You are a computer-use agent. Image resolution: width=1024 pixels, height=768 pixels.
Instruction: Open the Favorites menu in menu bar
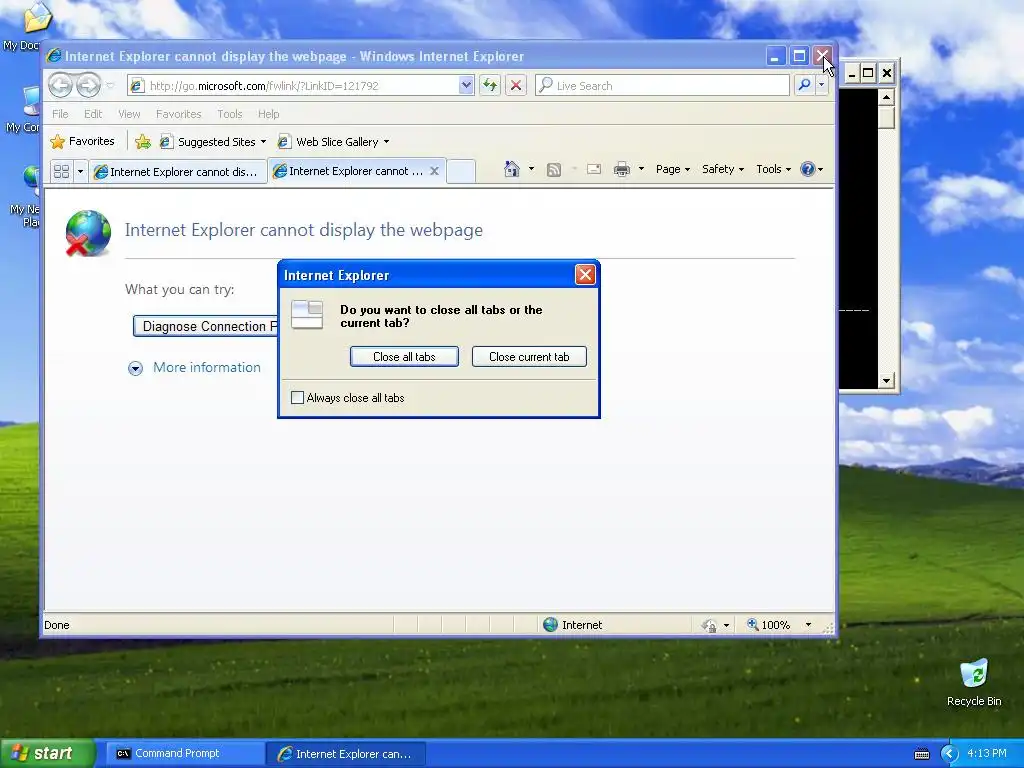(x=178, y=114)
